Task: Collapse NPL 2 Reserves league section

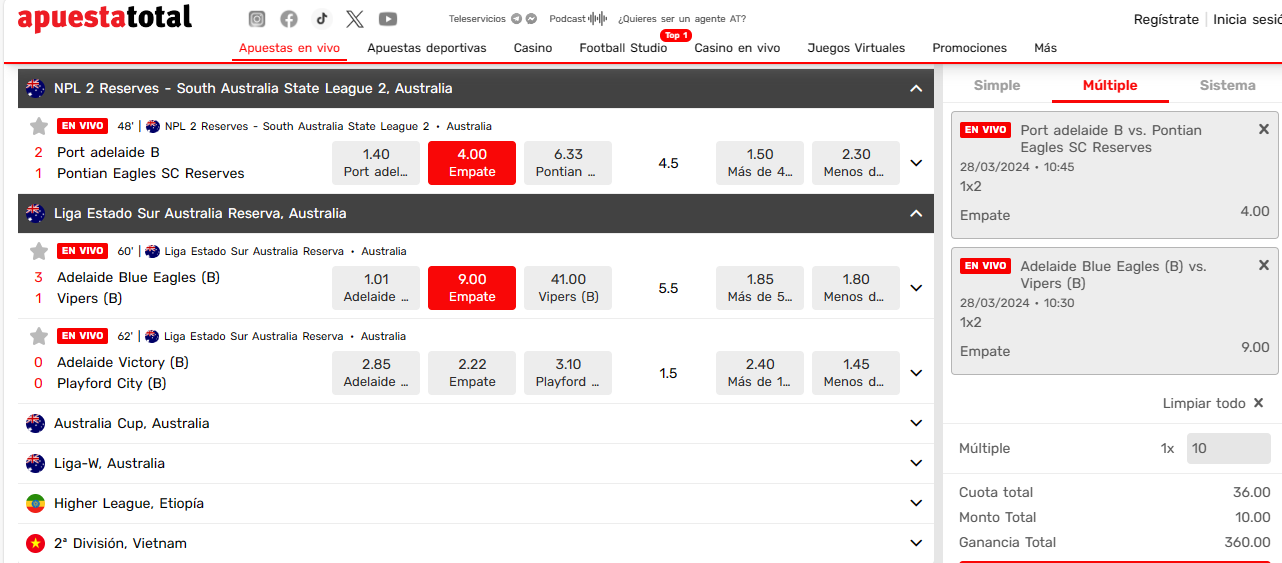Action: (915, 88)
